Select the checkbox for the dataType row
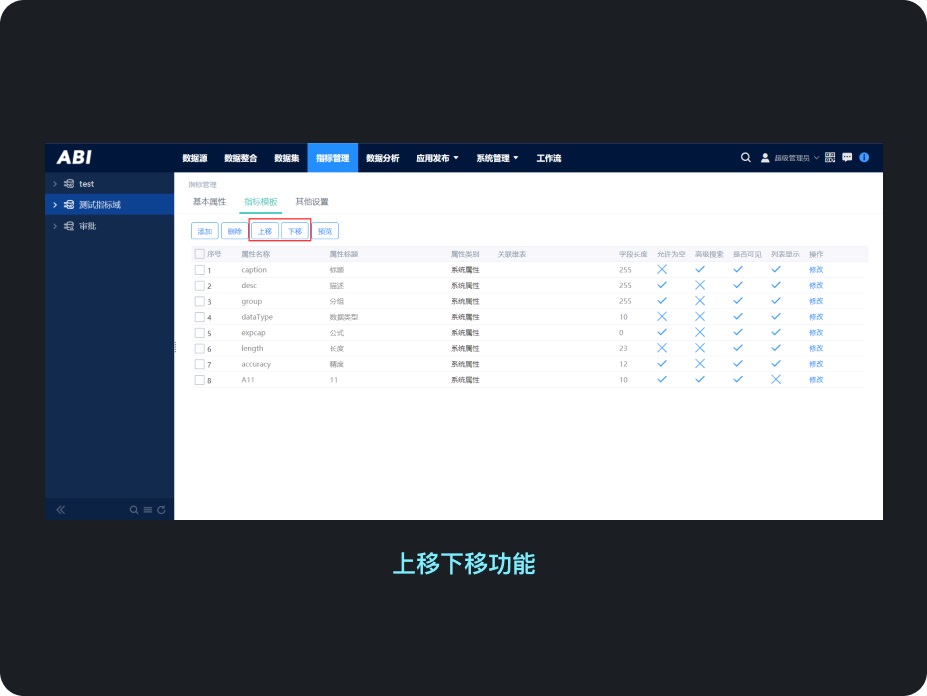This screenshot has height=696, width=927. pyautogui.click(x=200, y=317)
